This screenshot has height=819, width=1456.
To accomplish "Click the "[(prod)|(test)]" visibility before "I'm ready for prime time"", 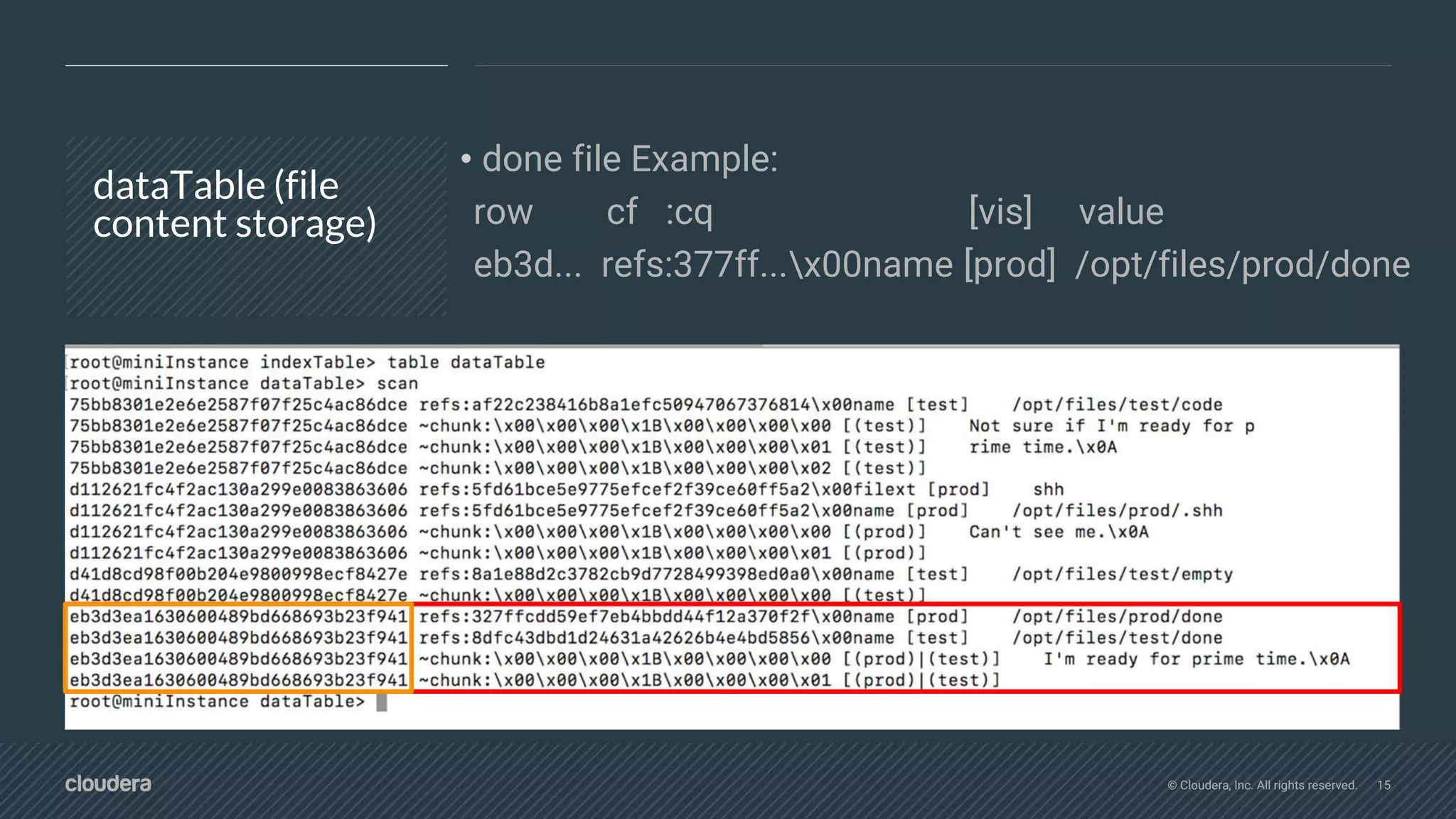I will pos(921,660).
